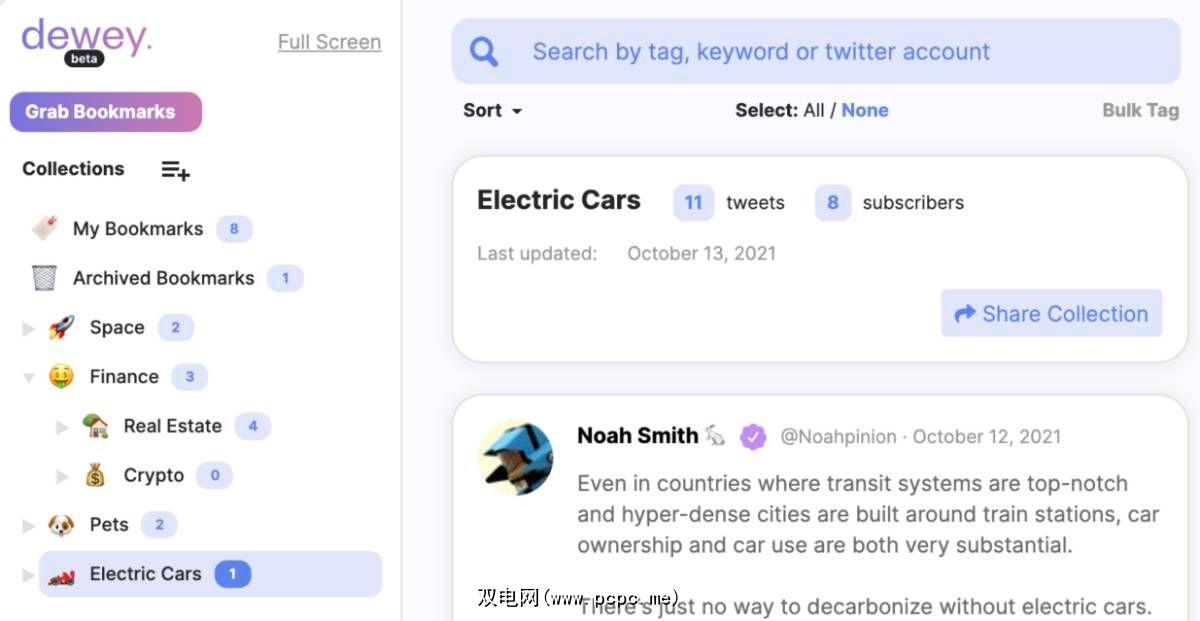Click the purple verified badge icon

[x=753, y=437]
